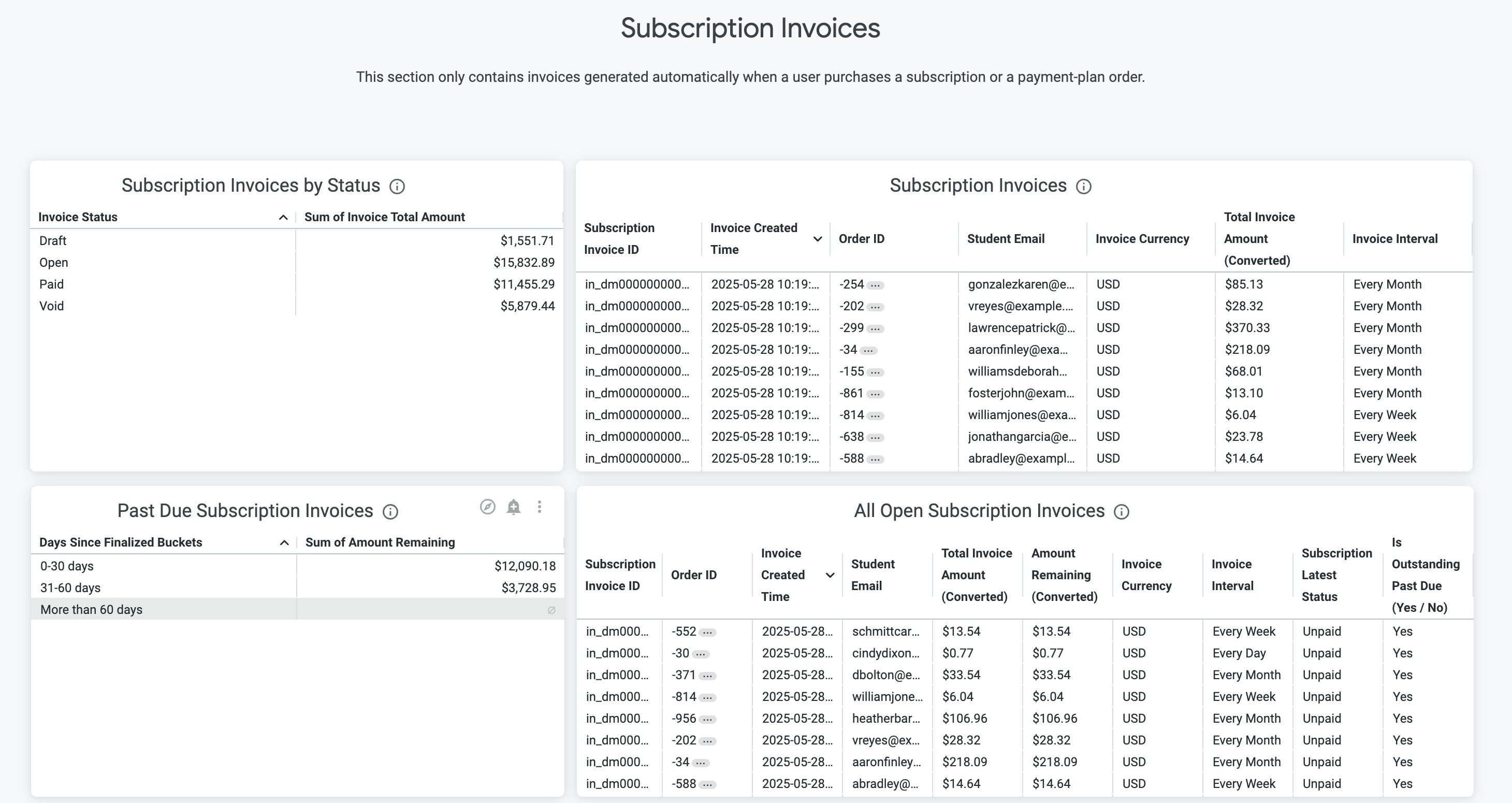Click ascending sort caret on Invoice Status column
This screenshot has width=1512, height=803.
tap(283, 218)
